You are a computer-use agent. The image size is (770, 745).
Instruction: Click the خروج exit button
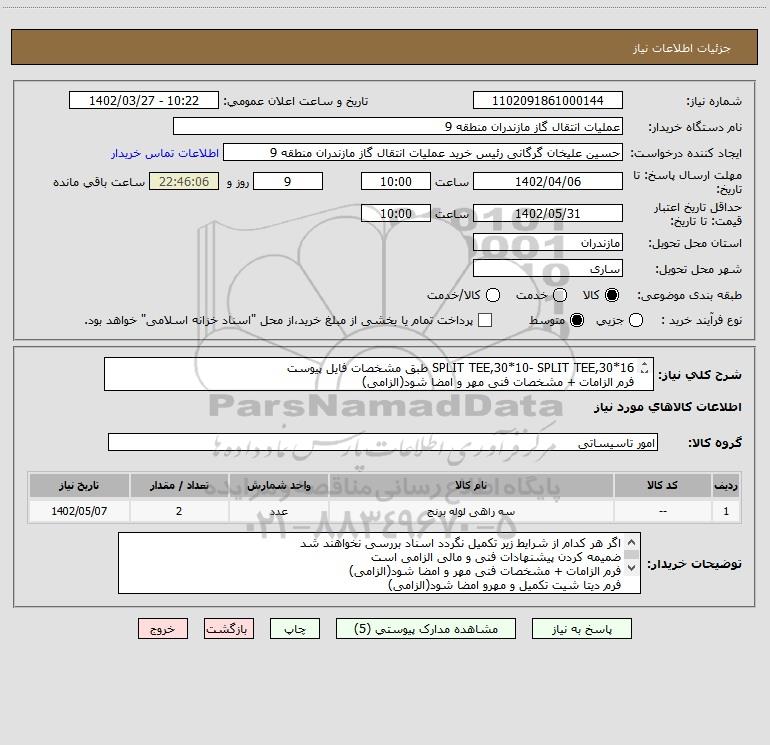point(163,629)
